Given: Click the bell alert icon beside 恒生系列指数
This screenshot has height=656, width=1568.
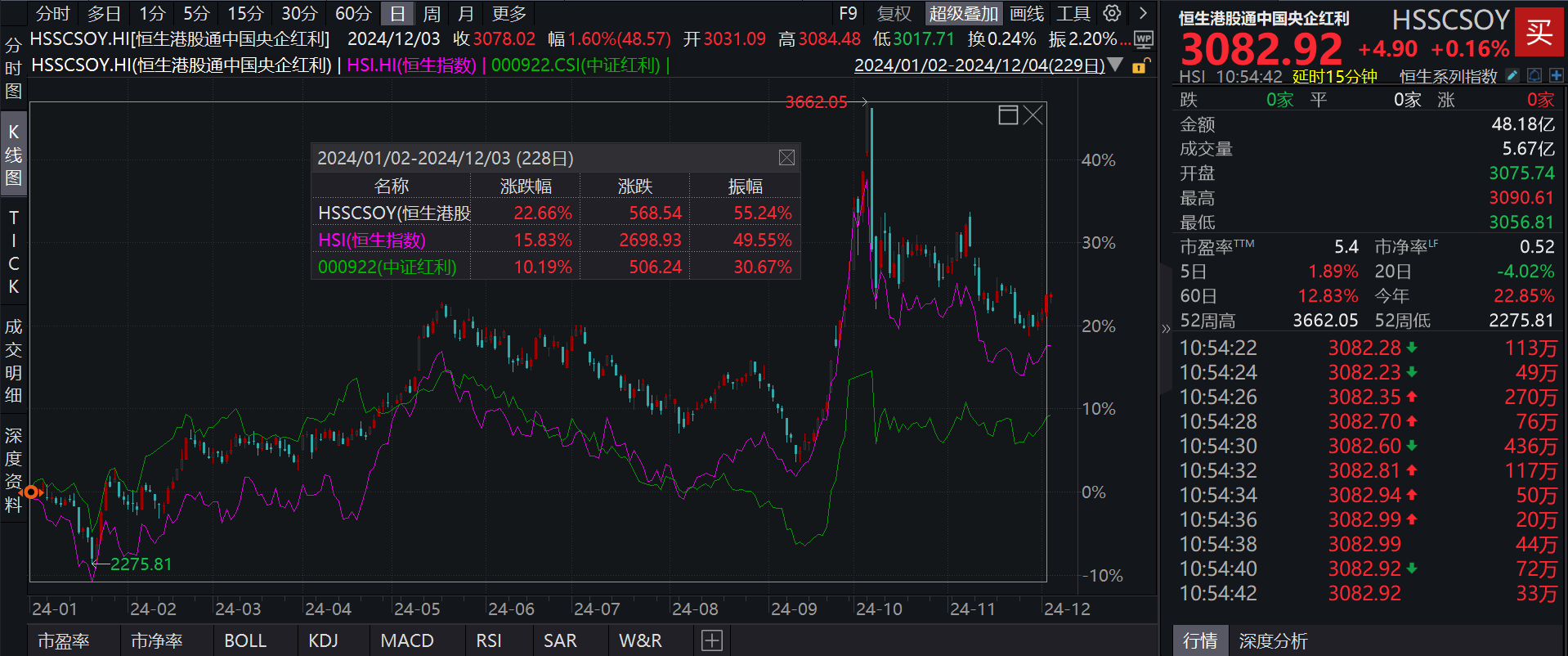Looking at the screenshot, I should [x=1534, y=75].
